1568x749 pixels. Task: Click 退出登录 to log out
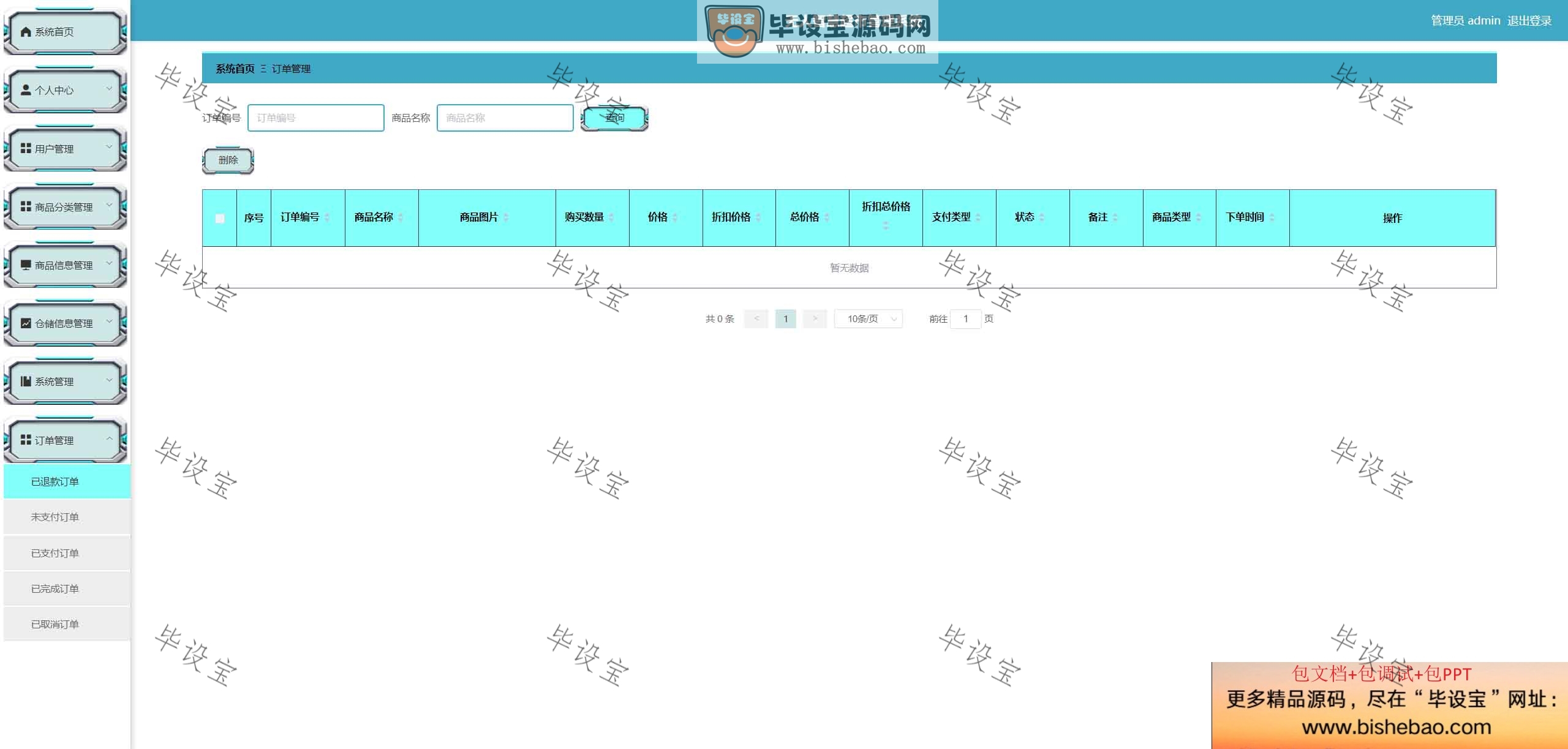coord(1529,21)
